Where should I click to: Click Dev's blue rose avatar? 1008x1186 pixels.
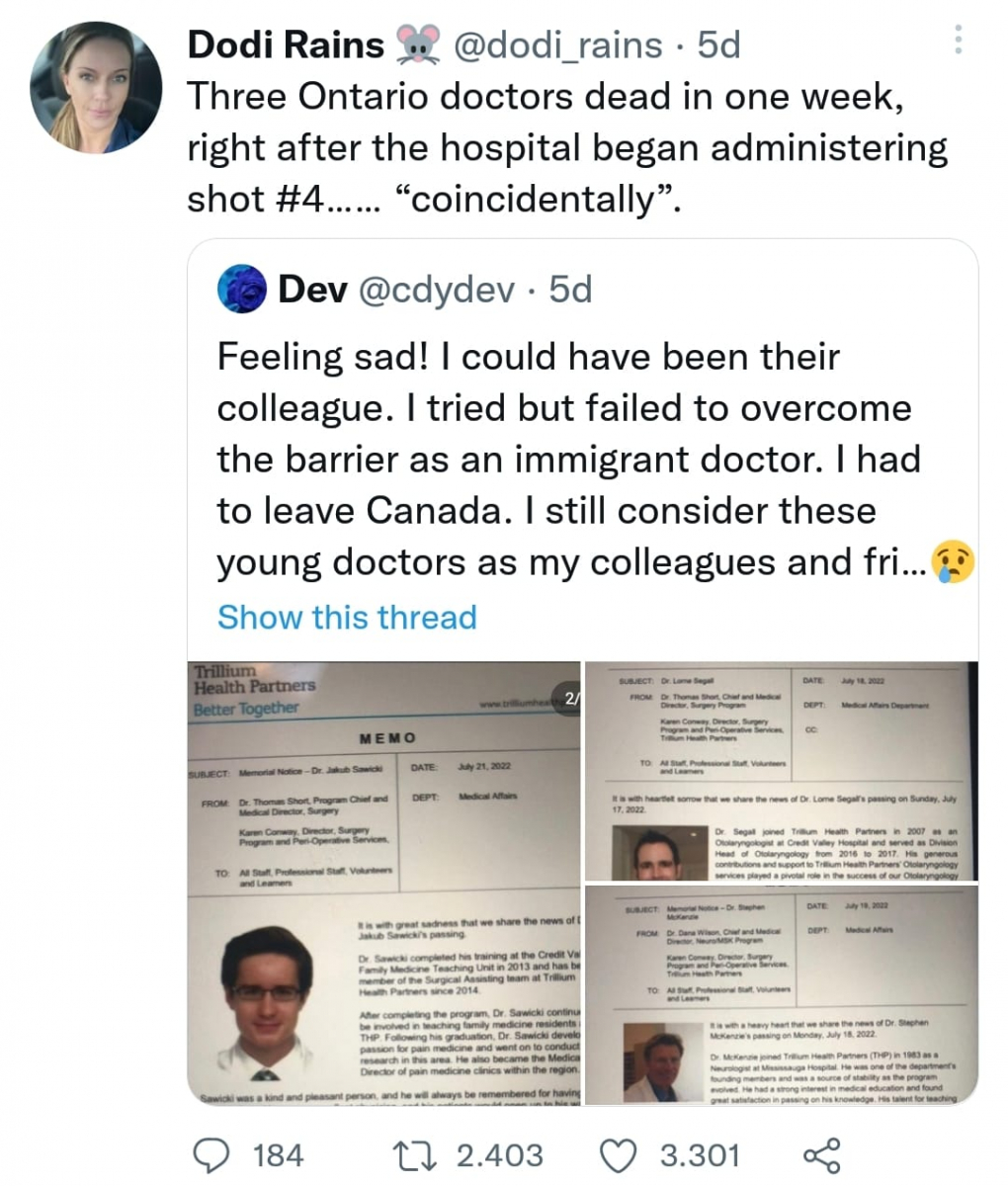click(242, 290)
